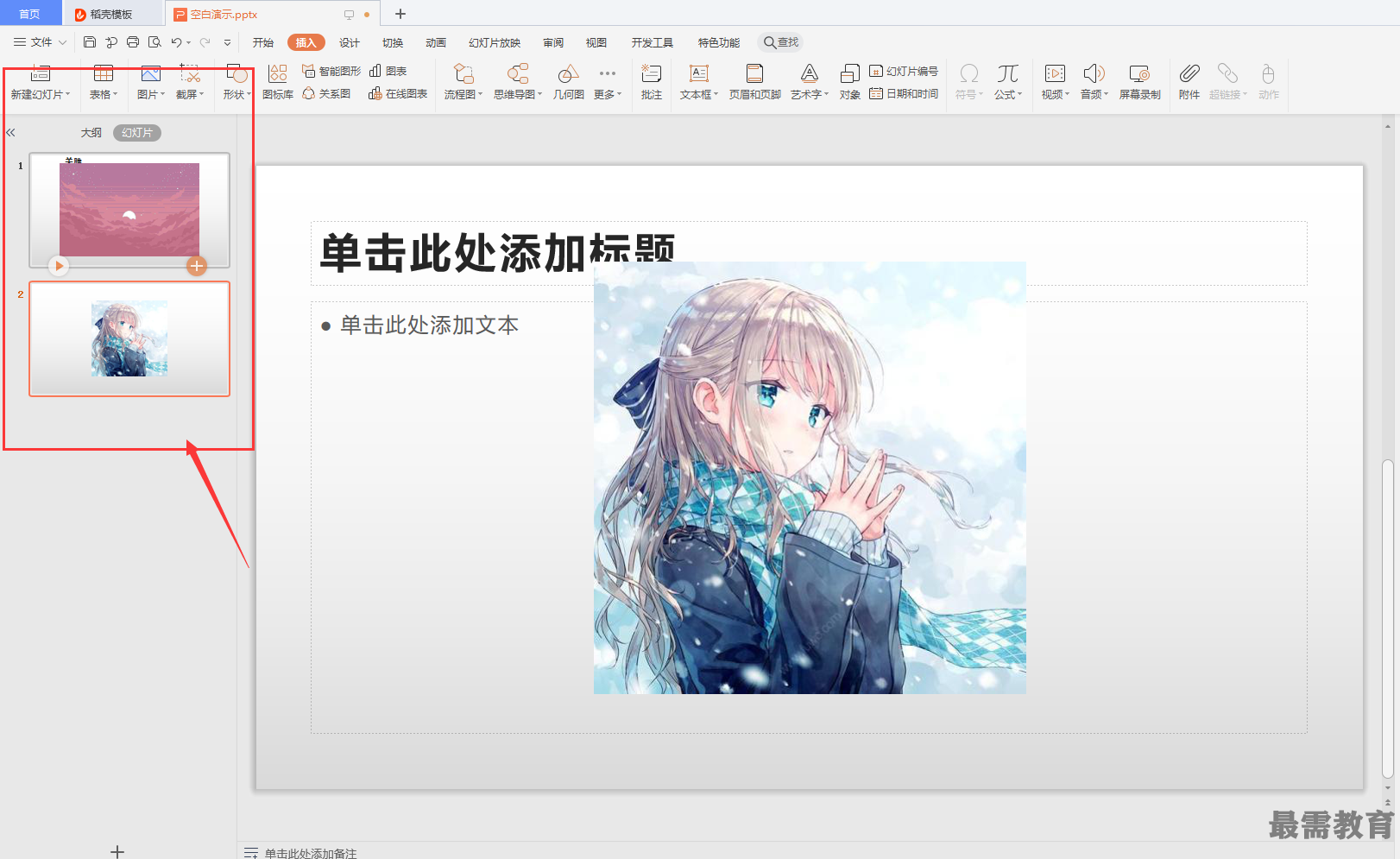
Task: Add new slide via orange plus button
Action: [197, 266]
